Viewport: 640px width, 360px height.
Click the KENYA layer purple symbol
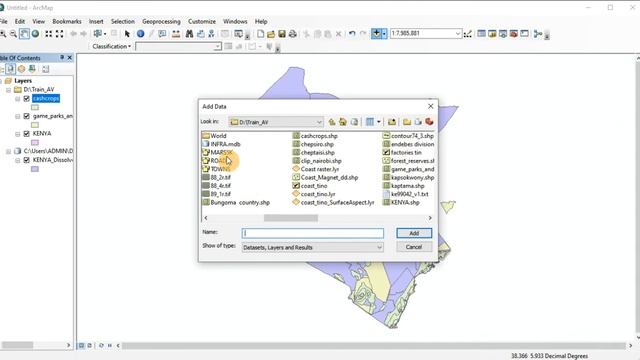[35, 142]
